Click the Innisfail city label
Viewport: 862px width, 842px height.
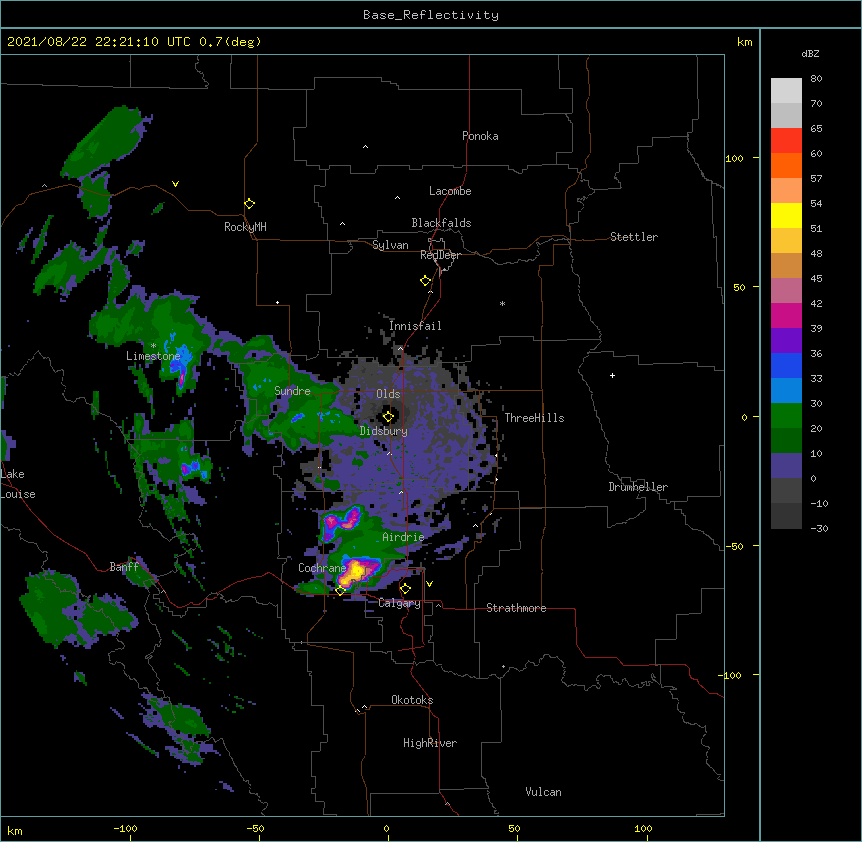point(415,326)
